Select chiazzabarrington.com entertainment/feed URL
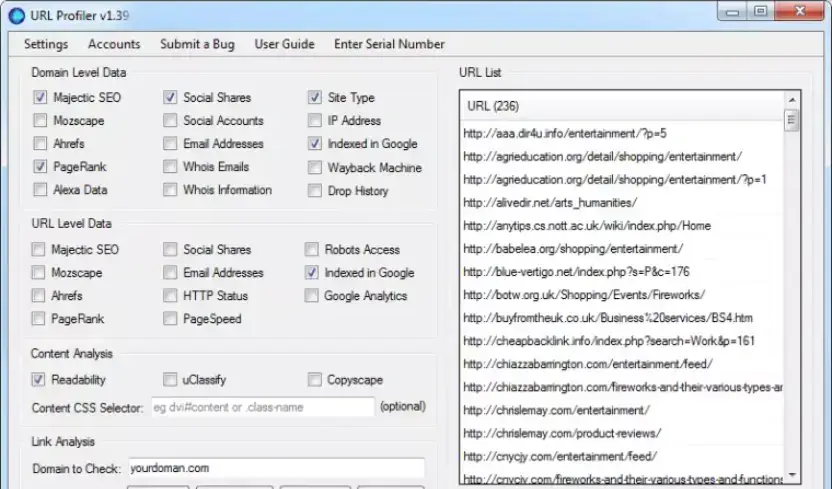 (x=622, y=364)
